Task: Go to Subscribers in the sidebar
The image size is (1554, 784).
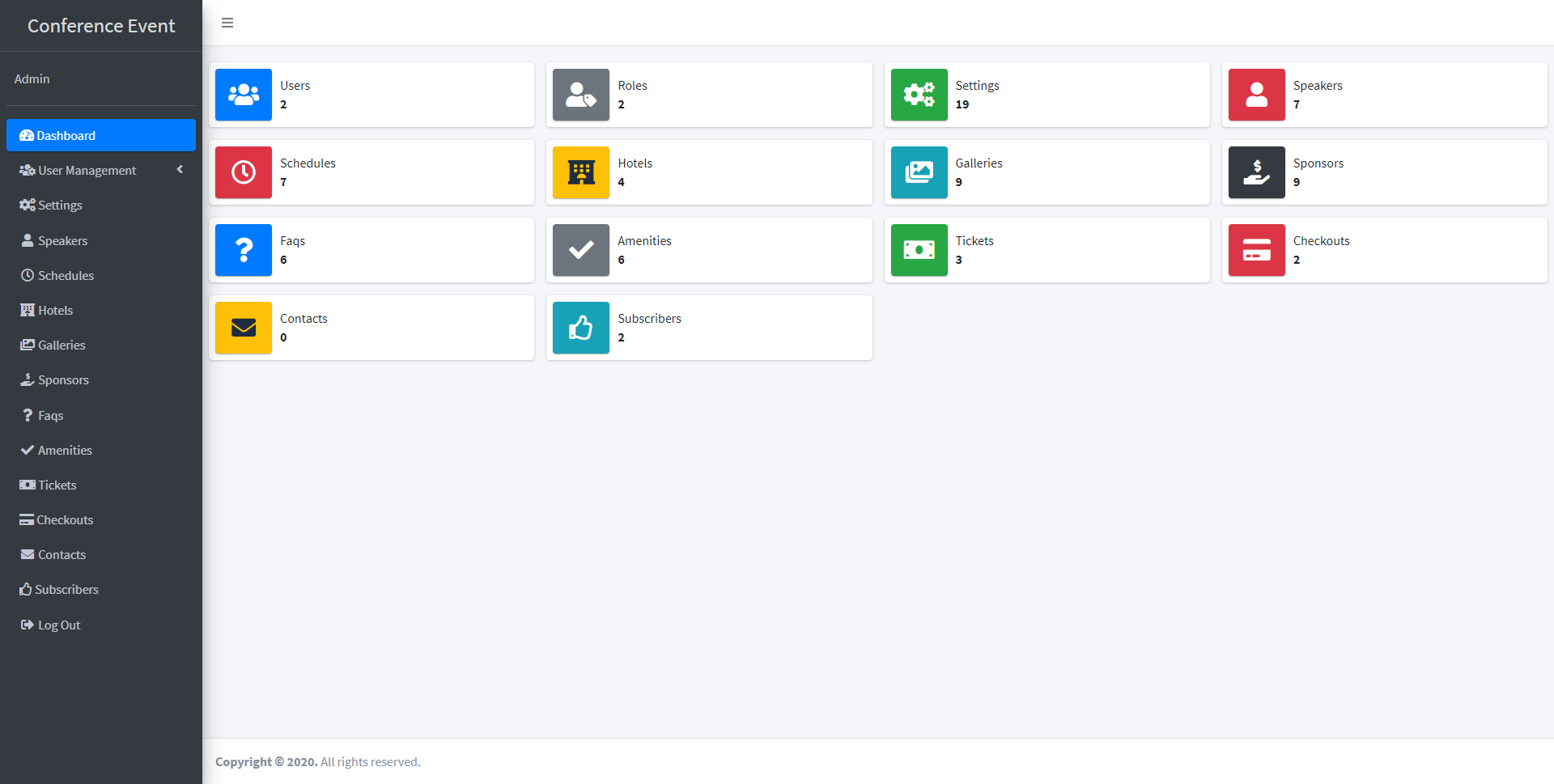Action: point(101,589)
